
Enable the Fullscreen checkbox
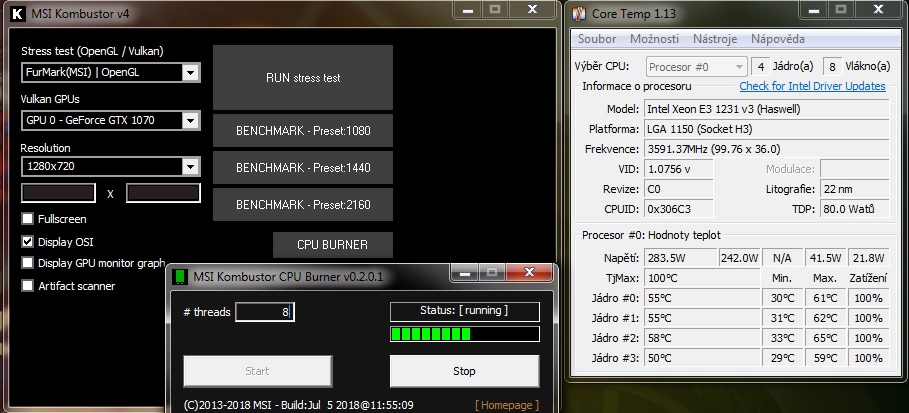[x=28, y=219]
